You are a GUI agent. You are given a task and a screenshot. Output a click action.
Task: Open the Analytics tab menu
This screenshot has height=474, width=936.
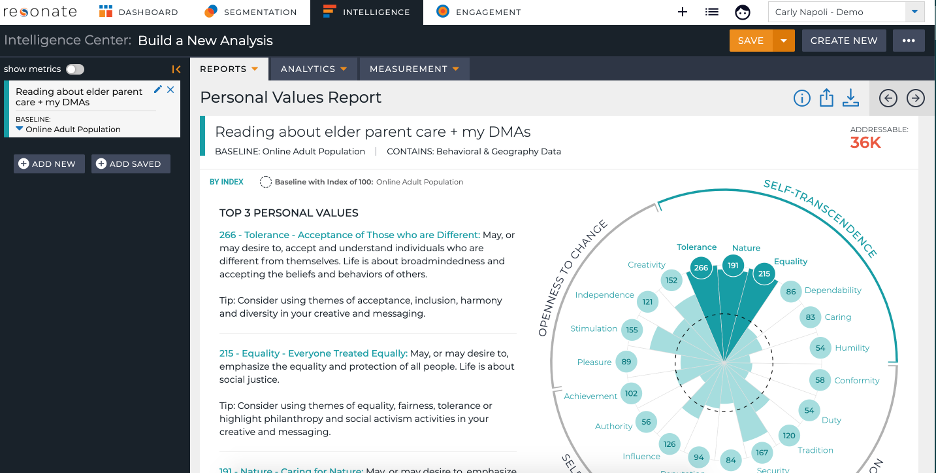(x=313, y=69)
